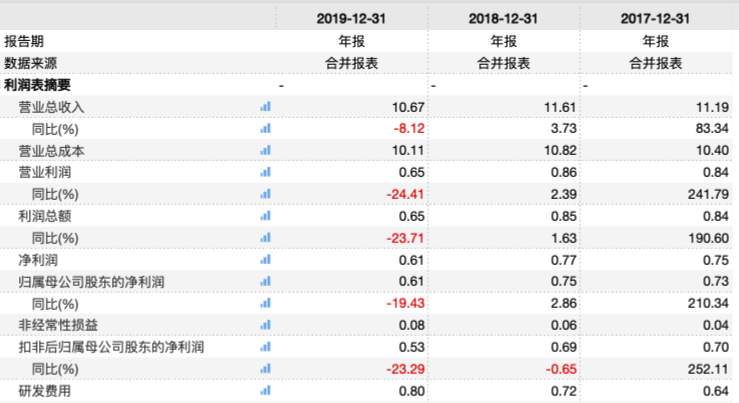Click chart icon for 营业总收入 row
The image size is (739, 403).
[265, 107]
